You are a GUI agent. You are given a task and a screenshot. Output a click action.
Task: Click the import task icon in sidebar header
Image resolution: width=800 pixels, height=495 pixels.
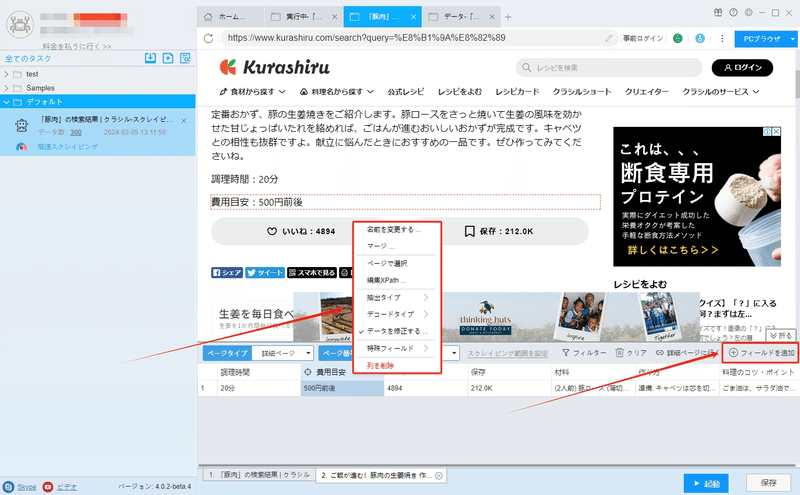[x=150, y=58]
